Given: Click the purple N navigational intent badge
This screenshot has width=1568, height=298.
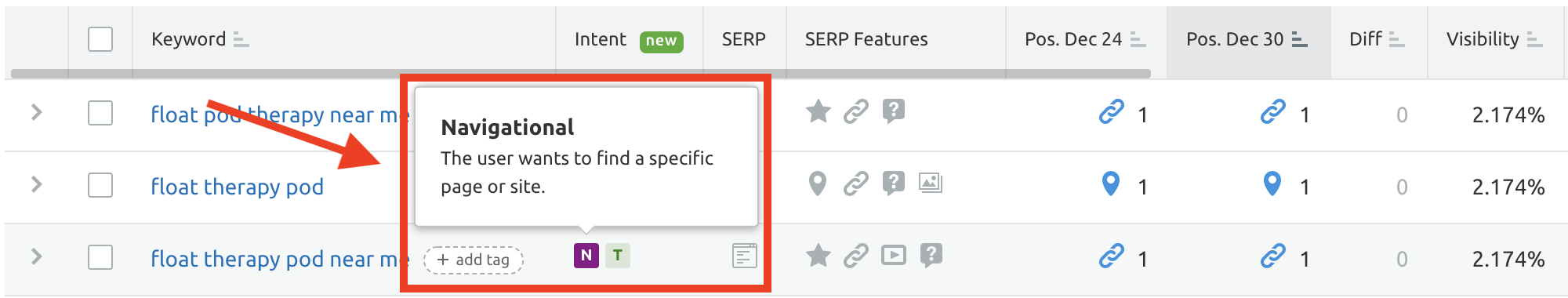Looking at the screenshot, I should [586, 256].
